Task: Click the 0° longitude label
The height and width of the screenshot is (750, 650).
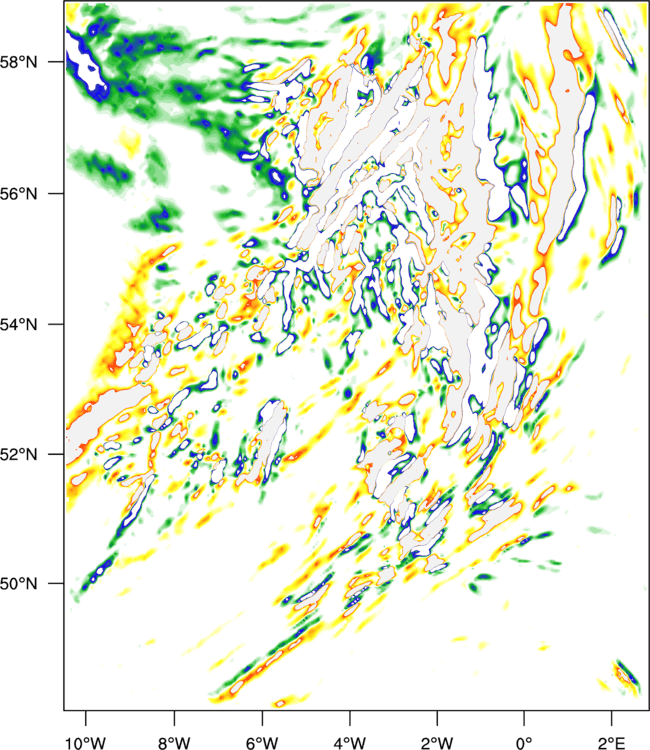Action: [524, 742]
